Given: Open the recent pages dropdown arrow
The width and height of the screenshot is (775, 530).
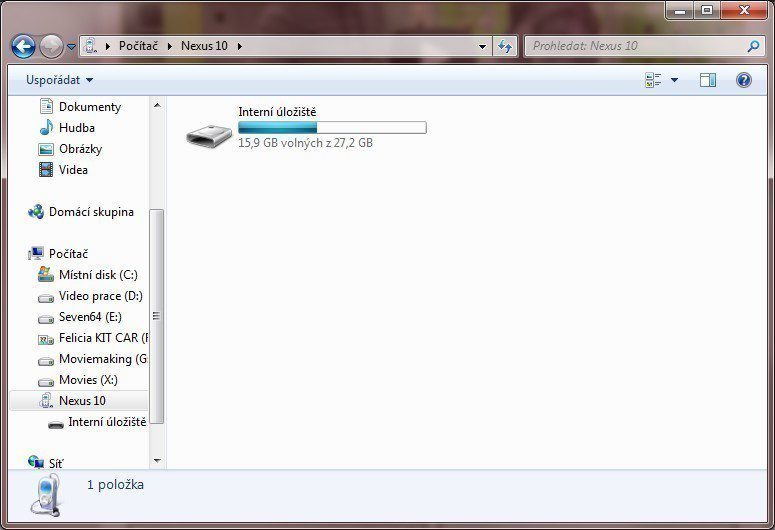Looking at the screenshot, I should click(71, 47).
